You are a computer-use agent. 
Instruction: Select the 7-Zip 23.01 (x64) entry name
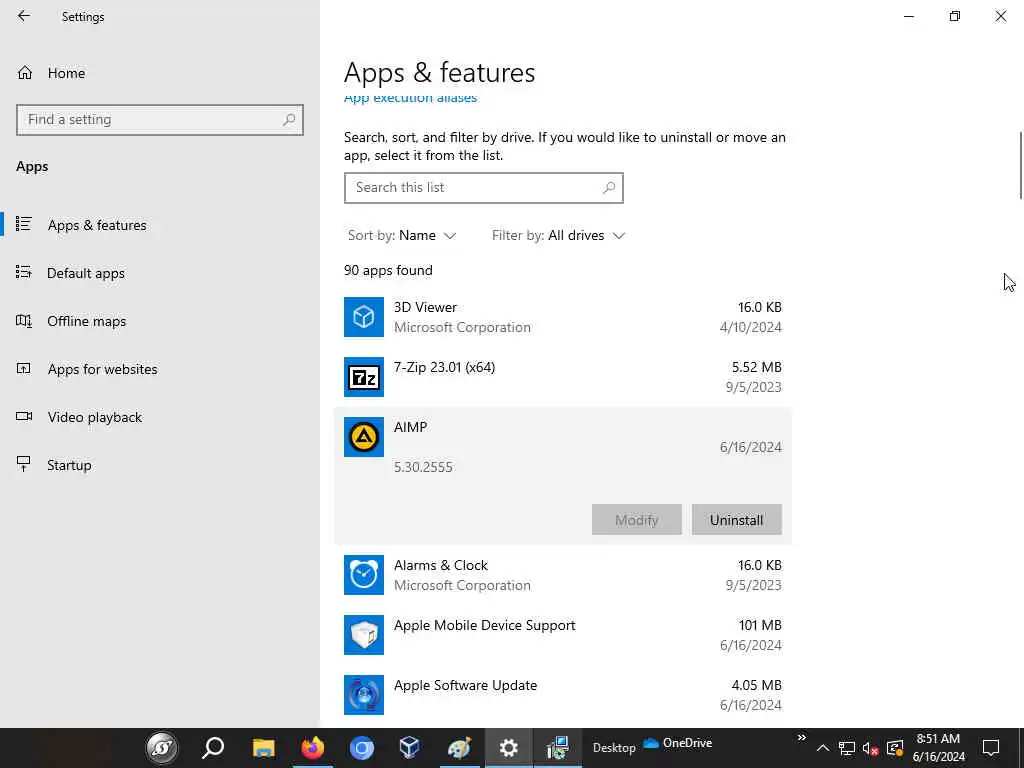(x=444, y=367)
